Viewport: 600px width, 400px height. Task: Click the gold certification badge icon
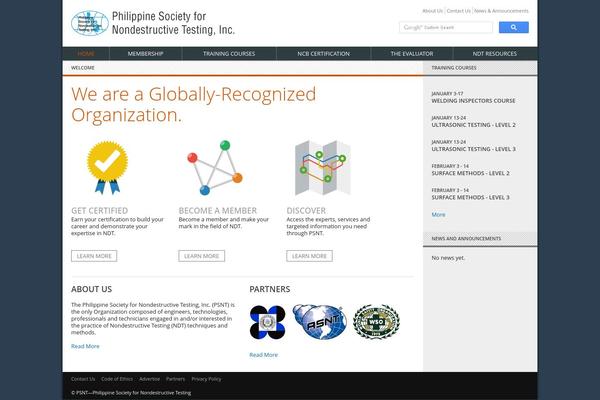point(108,168)
